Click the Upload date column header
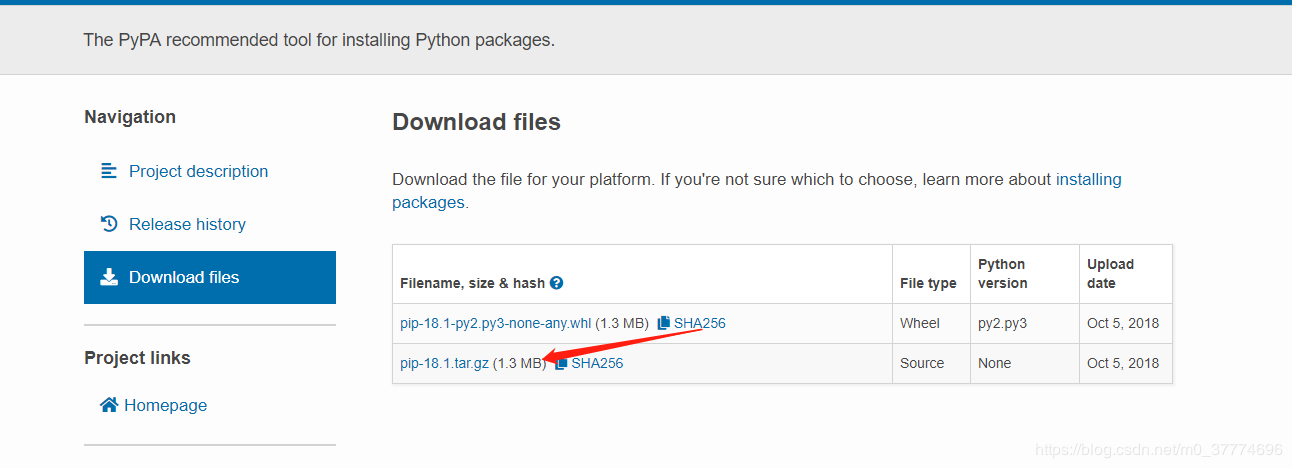This screenshot has height=468, width=1292. coord(1110,273)
